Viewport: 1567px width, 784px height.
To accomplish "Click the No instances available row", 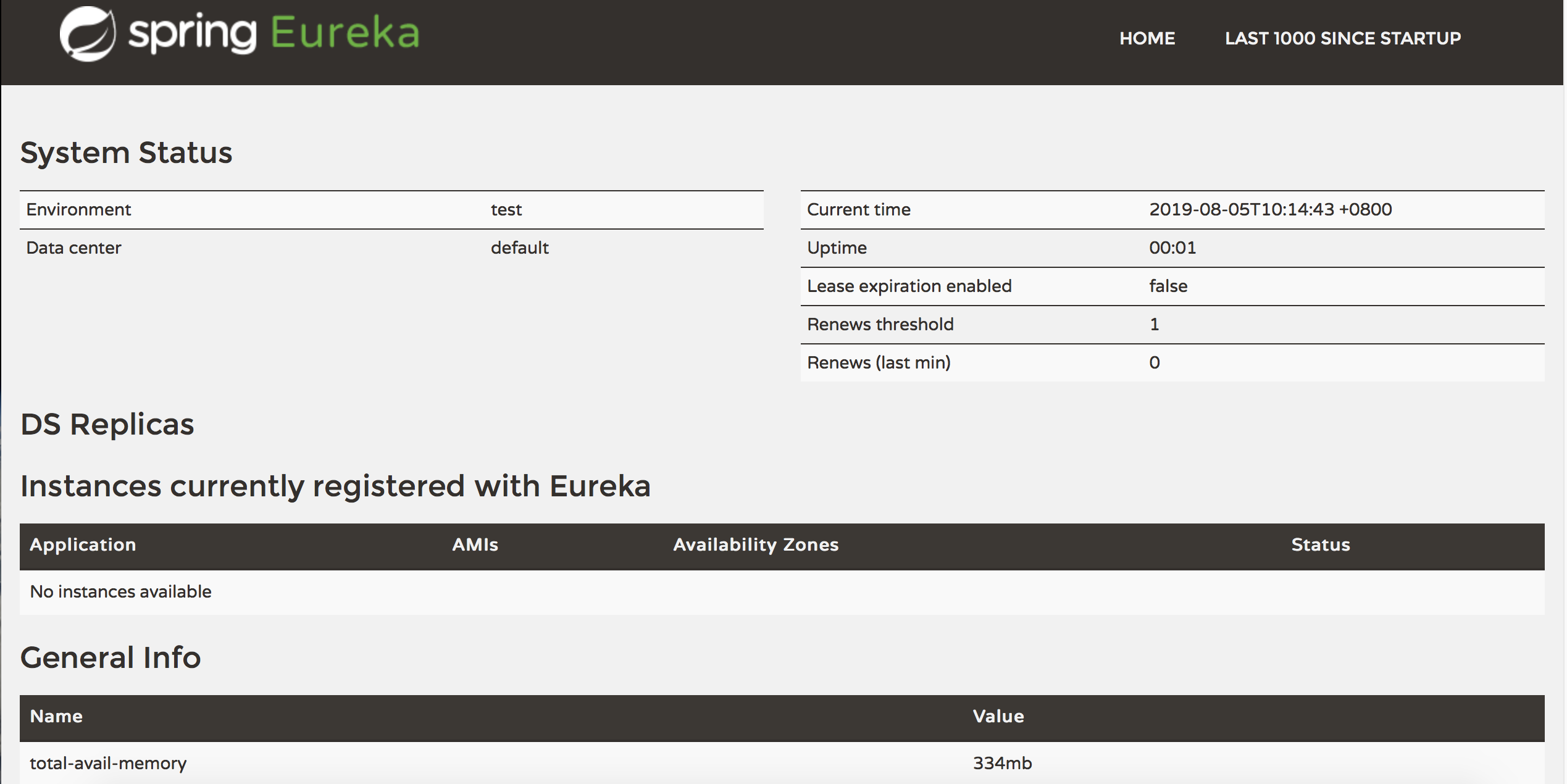I will [x=120, y=591].
